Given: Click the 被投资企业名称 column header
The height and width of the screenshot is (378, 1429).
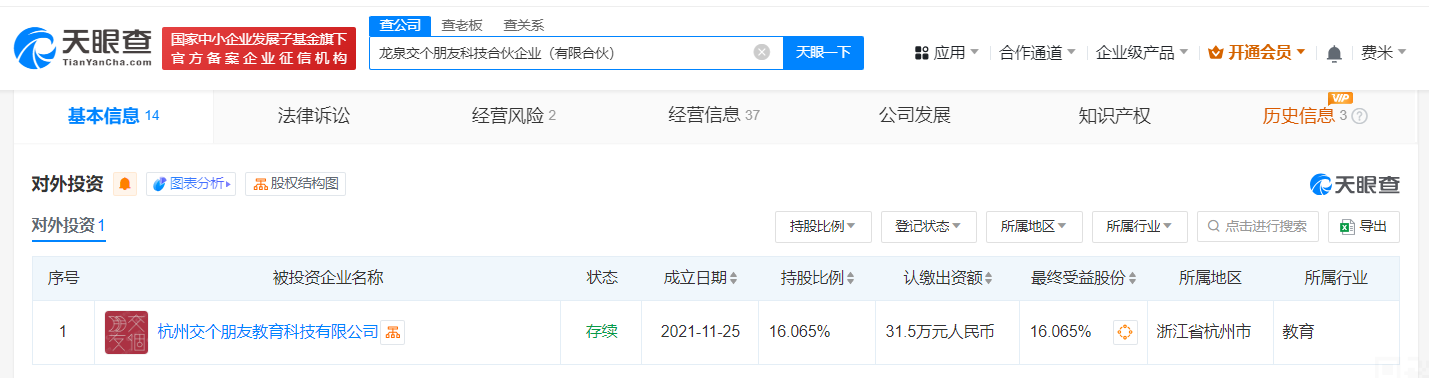Looking at the screenshot, I should [x=328, y=278].
